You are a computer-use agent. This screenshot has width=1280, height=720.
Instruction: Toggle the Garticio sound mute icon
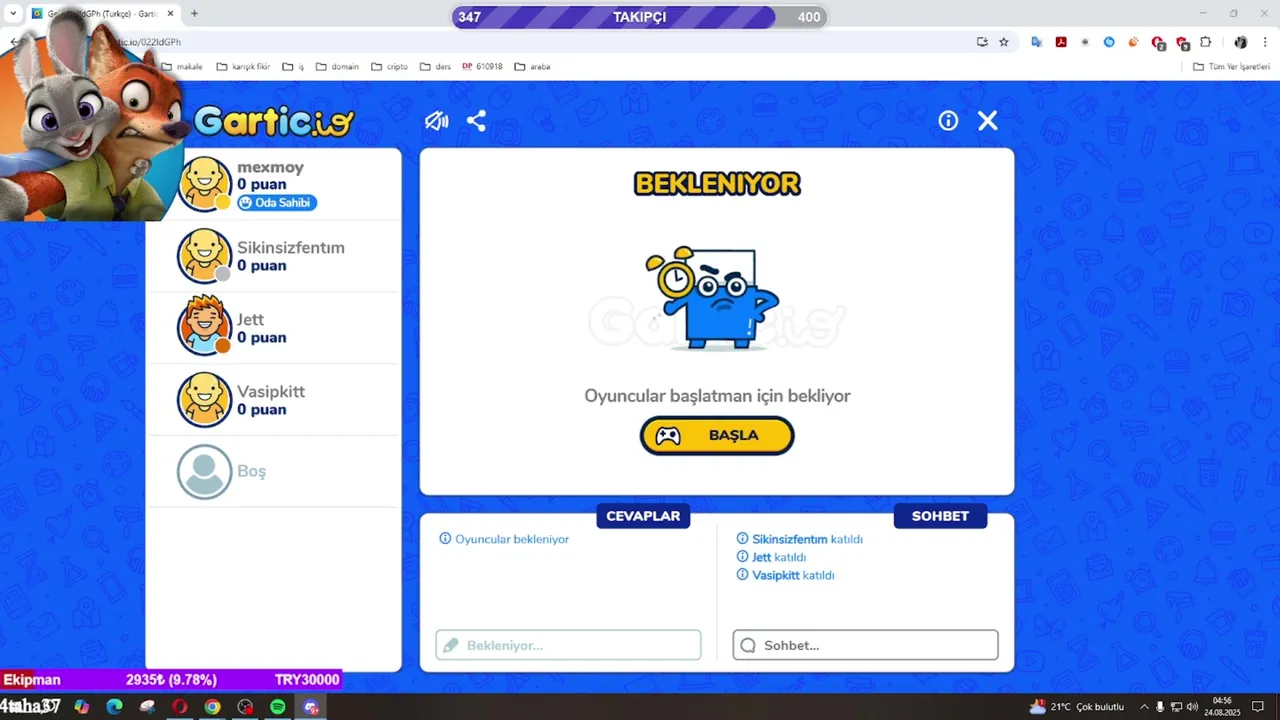pyautogui.click(x=436, y=121)
